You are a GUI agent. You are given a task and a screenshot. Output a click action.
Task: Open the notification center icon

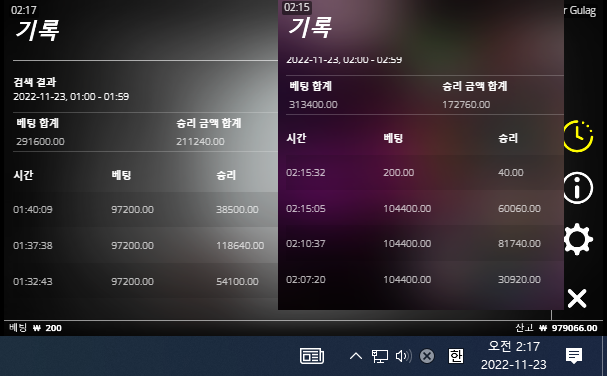[574, 355]
